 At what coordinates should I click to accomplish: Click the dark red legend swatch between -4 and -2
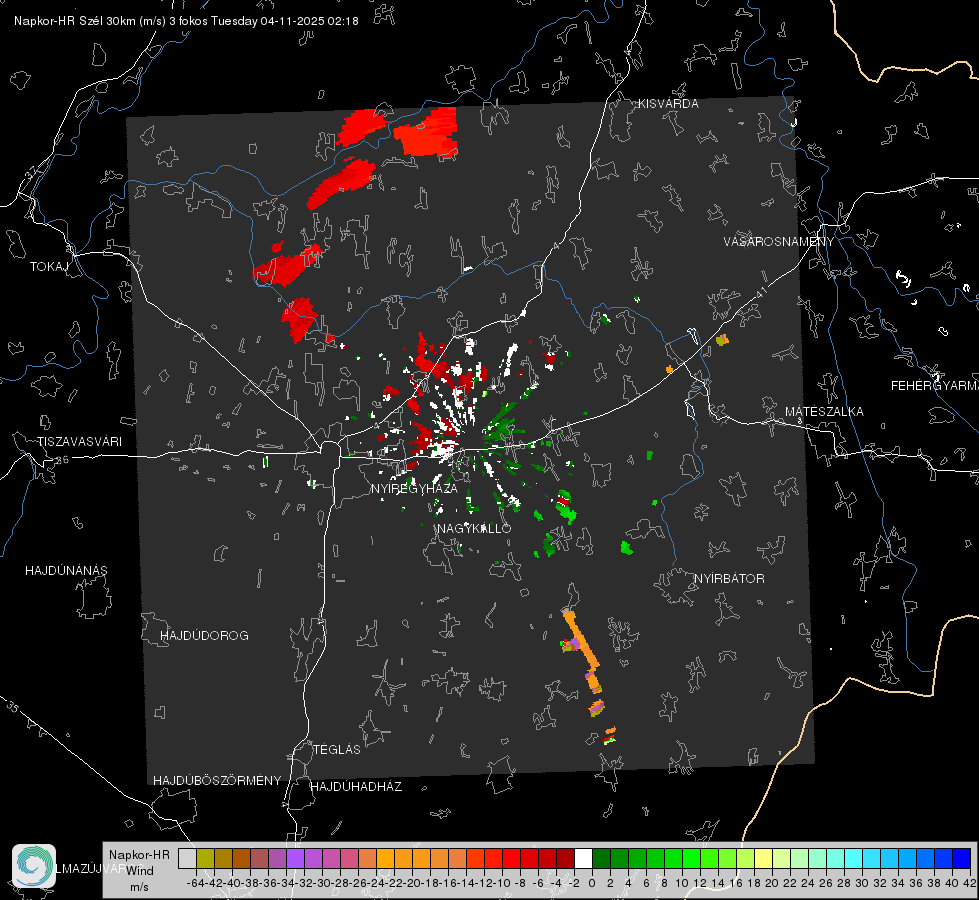coord(565,859)
